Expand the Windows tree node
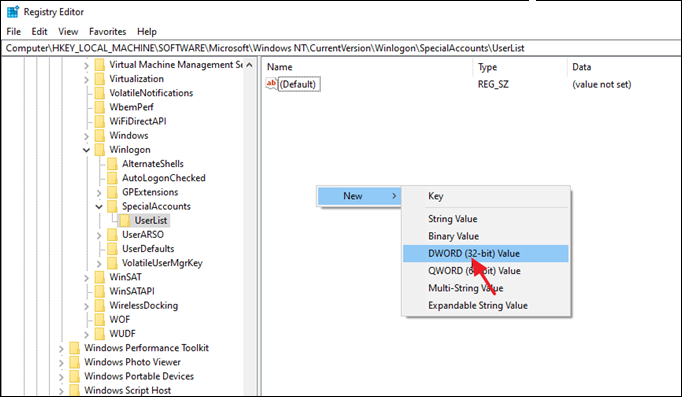 point(86,136)
